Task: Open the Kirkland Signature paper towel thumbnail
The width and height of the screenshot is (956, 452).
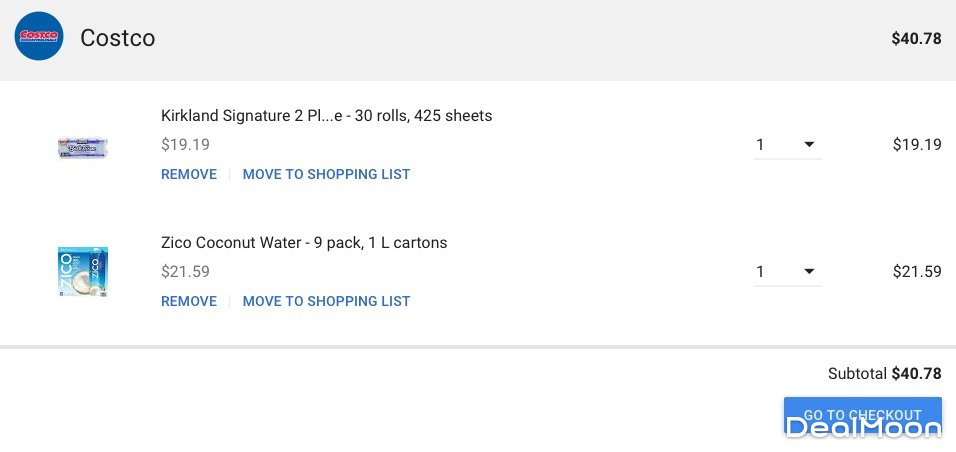Action: point(83,148)
